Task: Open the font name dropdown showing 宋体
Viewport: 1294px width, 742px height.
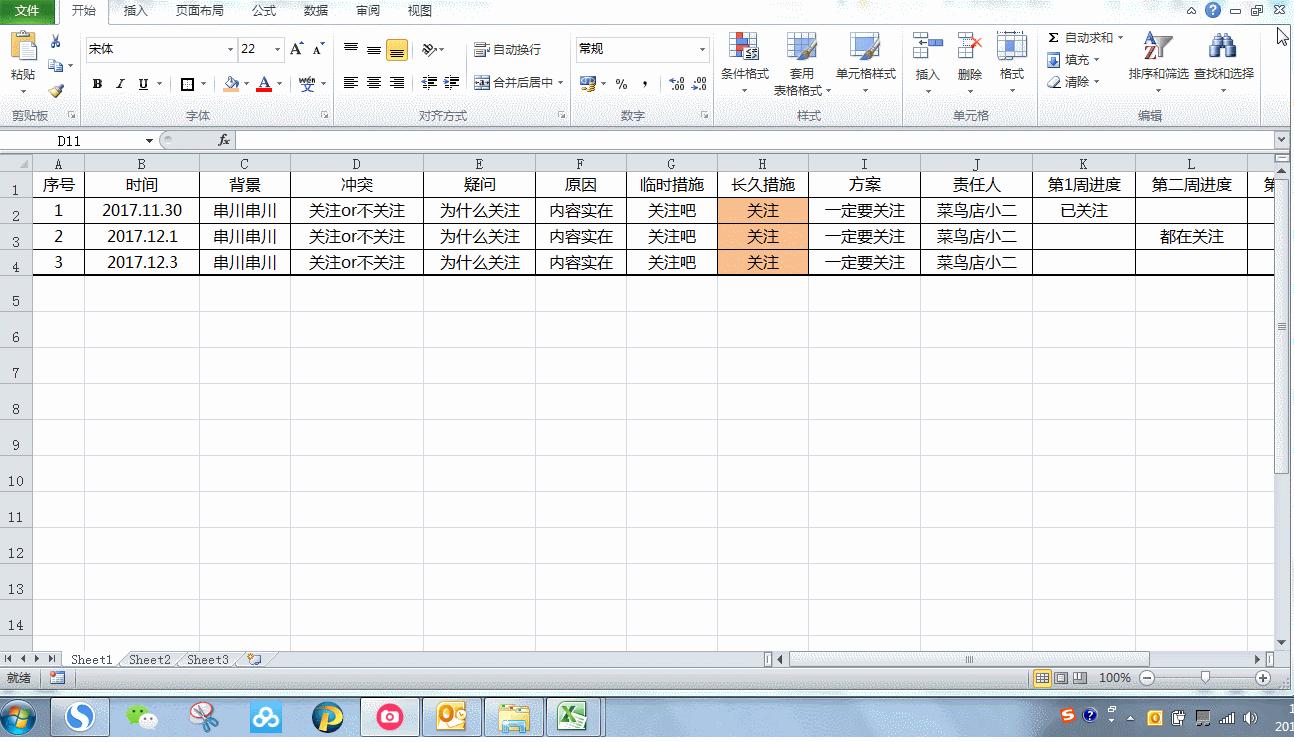Action: tap(155, 48)
